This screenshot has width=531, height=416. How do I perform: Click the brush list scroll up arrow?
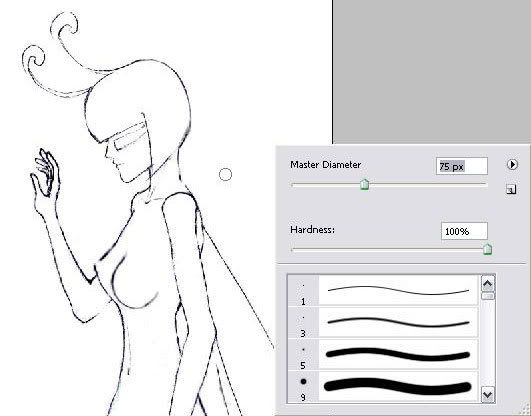click(x=488, y=284)
